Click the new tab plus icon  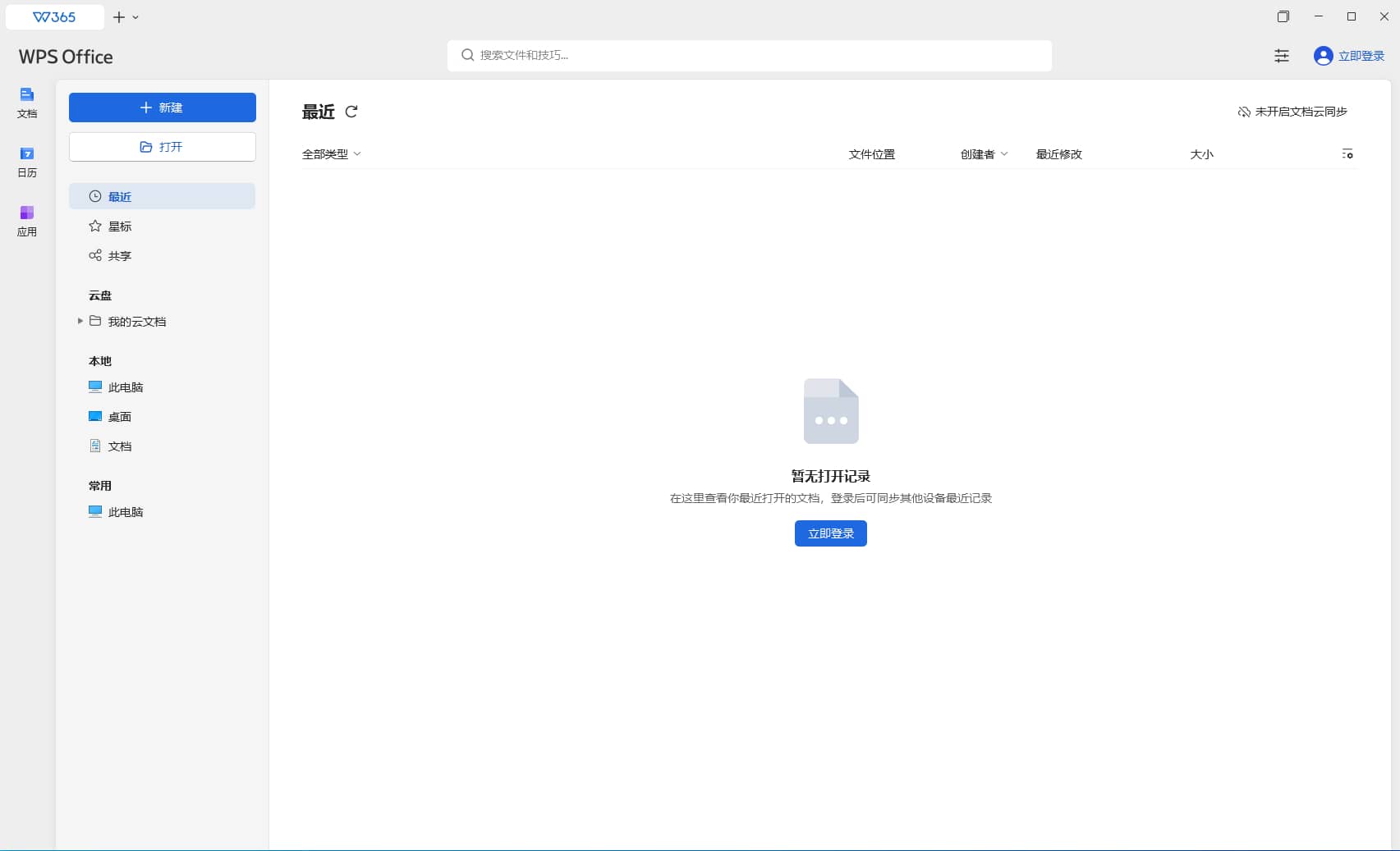119,17
